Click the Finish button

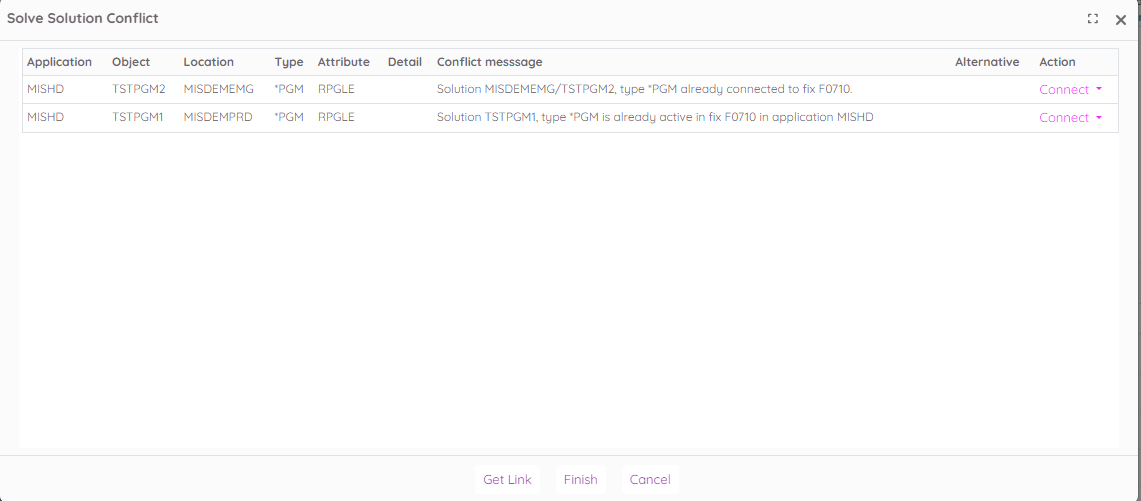(580, 480)
